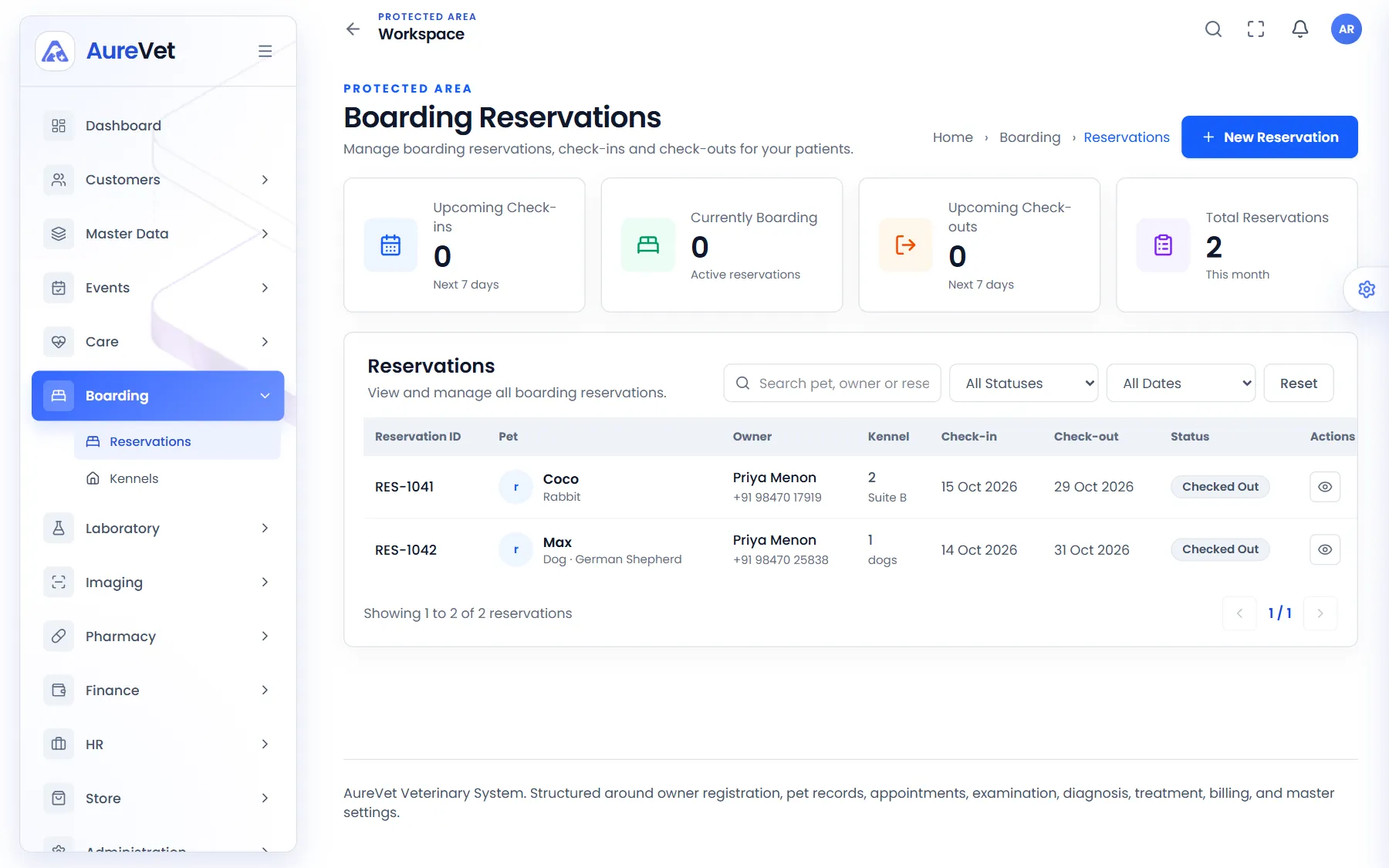Open Reservations submenu item
The image size is (1389, 868).
[x=177, y=441]
